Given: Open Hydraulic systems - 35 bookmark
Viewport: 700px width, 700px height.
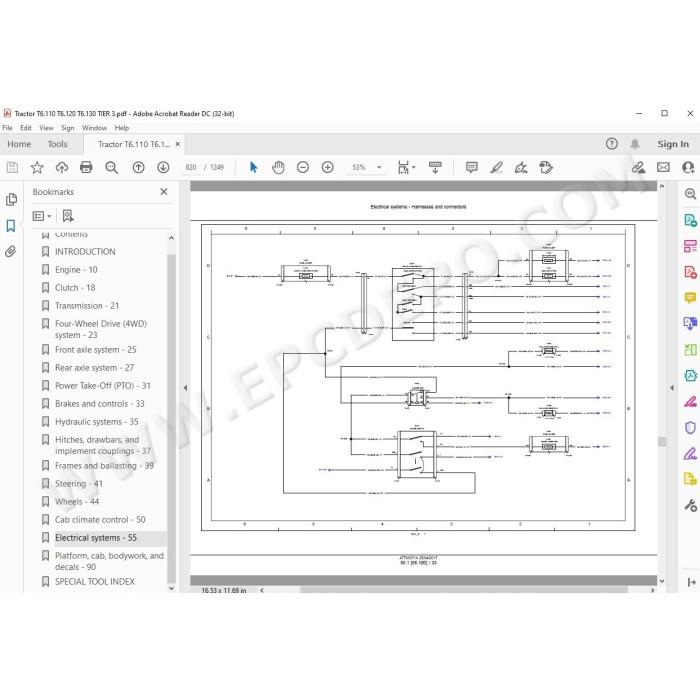Looking at the screenshot, I should pyautogui.click(x=96, y=421).
